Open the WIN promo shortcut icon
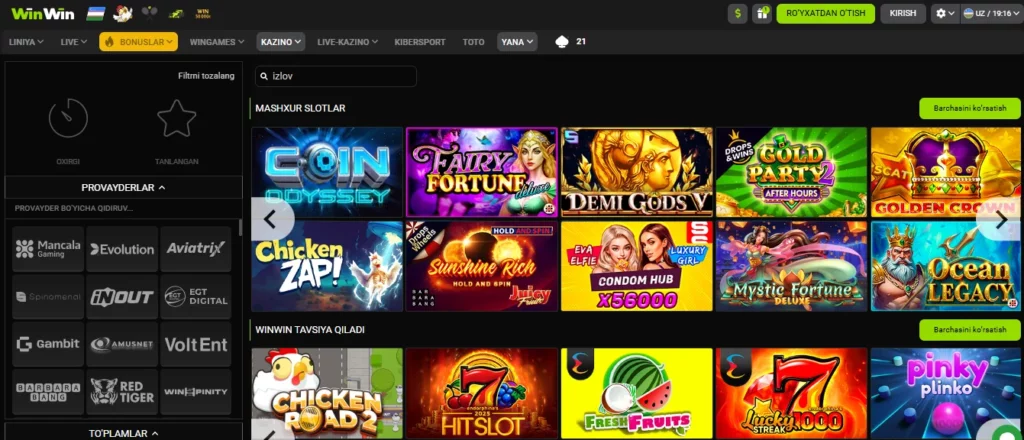Screen dimensions: 1024x440 click(203, 13)
